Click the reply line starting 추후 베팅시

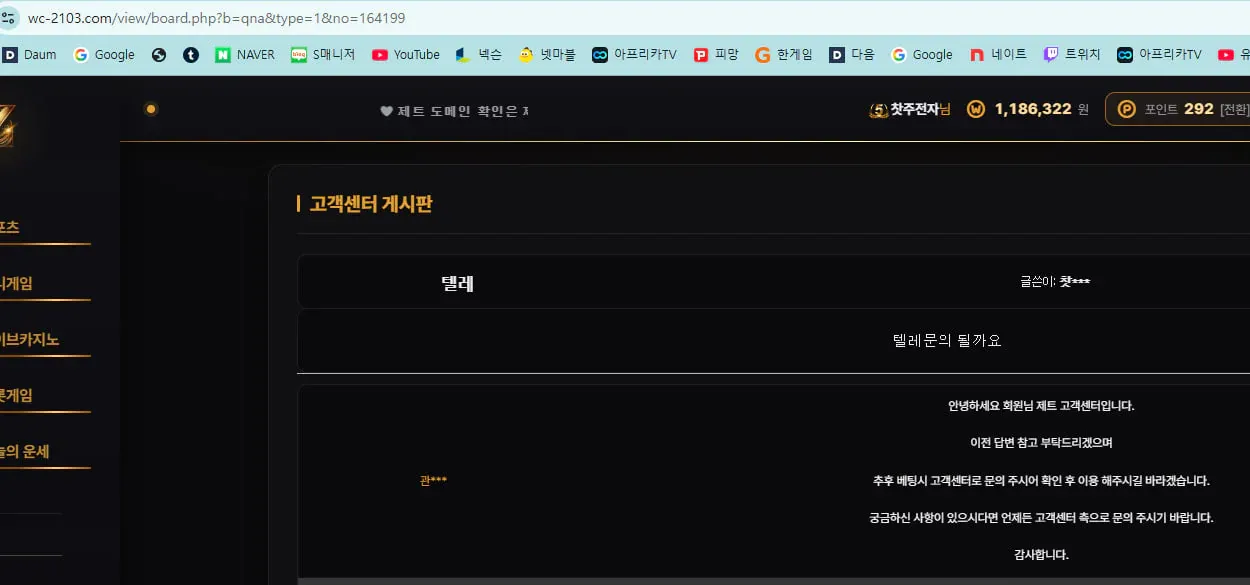[x=1041, y=481]
